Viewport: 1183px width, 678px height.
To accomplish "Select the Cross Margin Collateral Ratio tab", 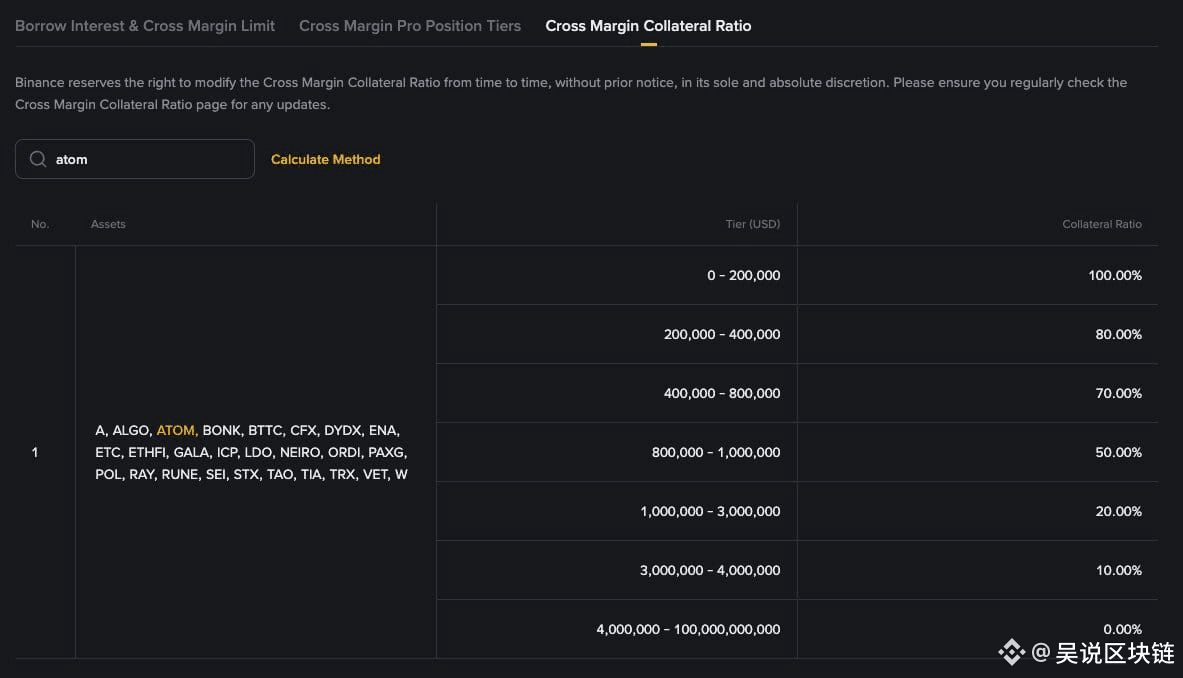I will (648, 26).
